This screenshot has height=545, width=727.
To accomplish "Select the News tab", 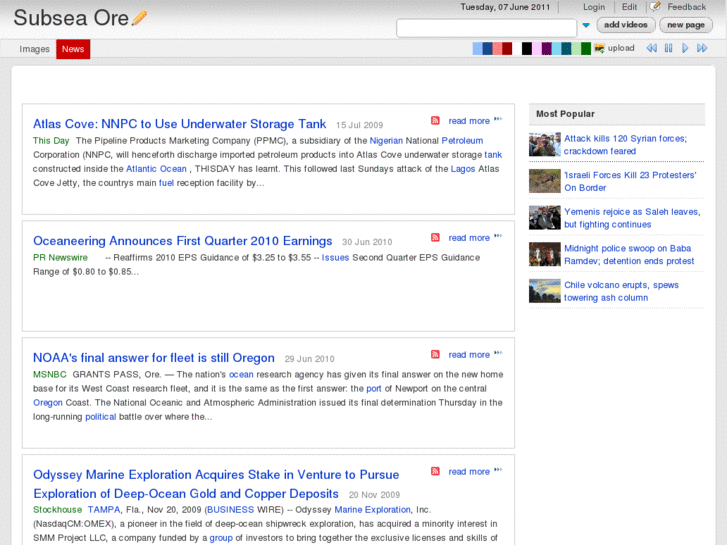I will tap(73, 49).
